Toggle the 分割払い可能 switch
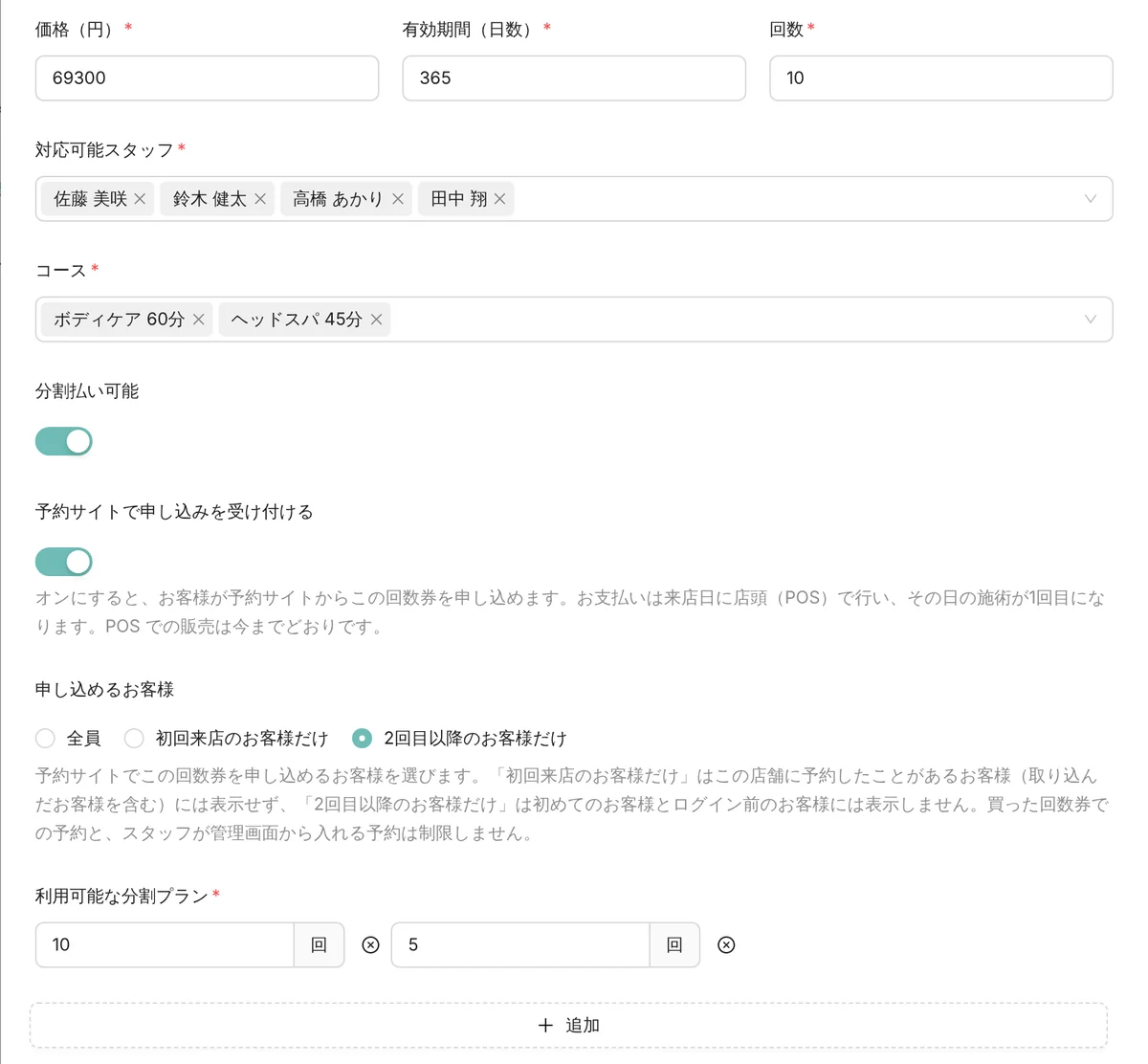1148x1064 pixels. click(x=64, y=441)
